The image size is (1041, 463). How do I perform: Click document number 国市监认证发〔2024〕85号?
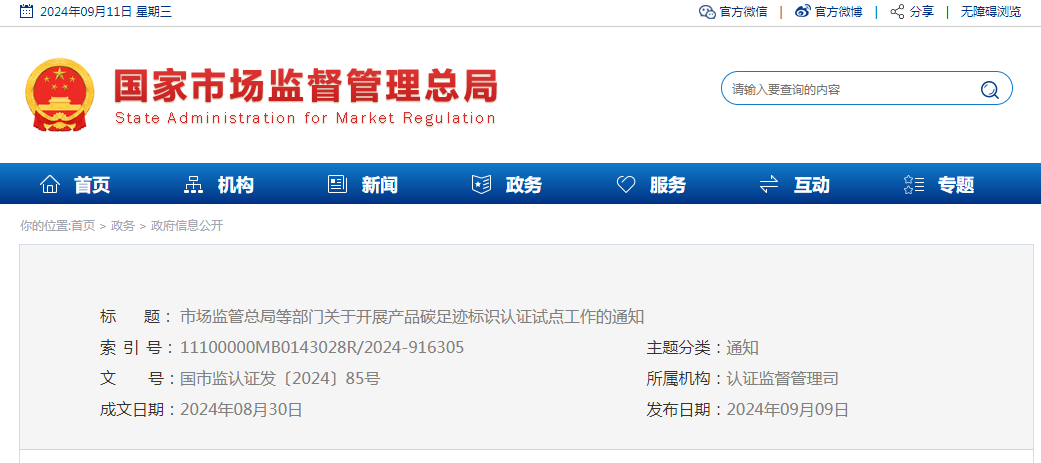coord(280,379)
